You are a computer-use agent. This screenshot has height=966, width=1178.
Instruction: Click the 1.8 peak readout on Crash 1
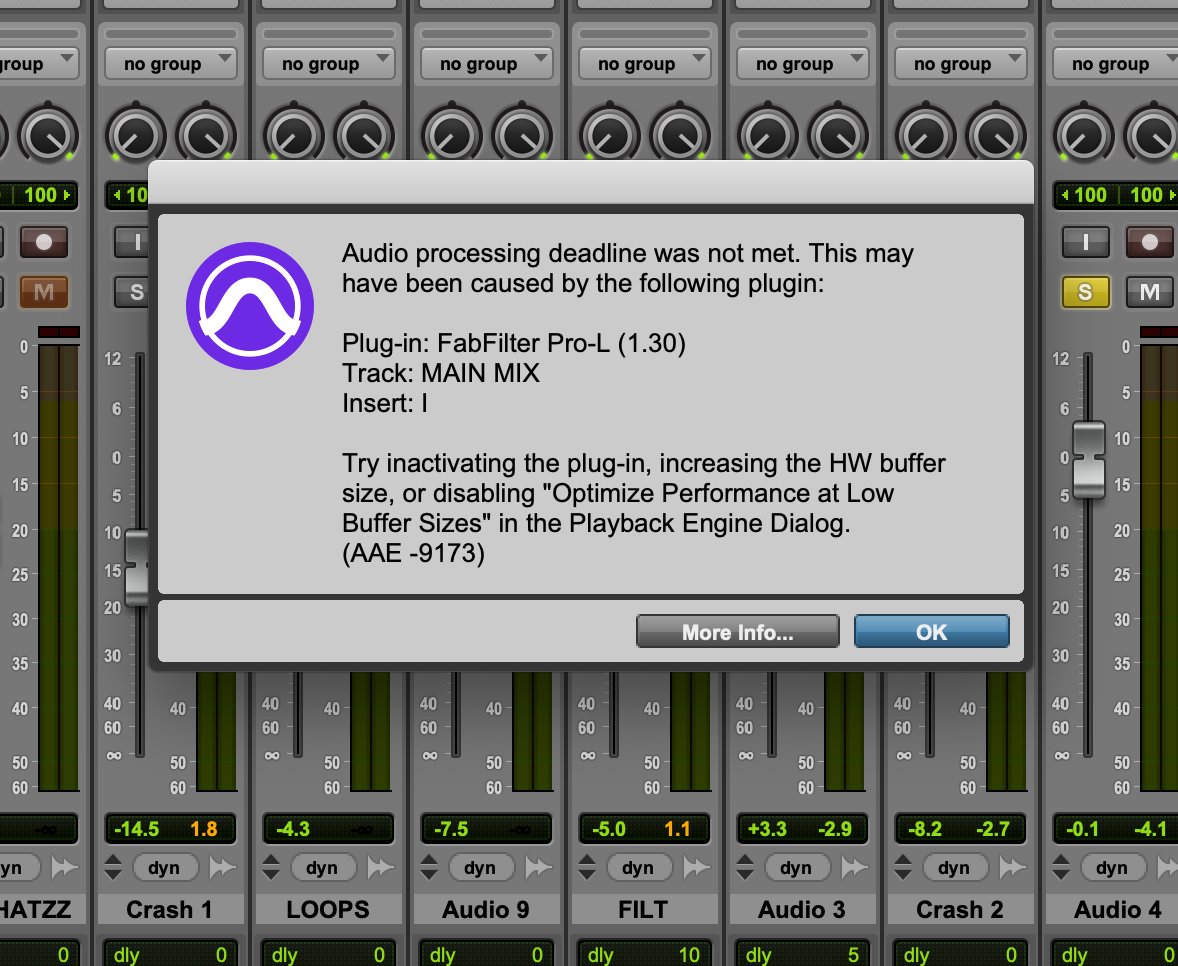tap(204, 829)
